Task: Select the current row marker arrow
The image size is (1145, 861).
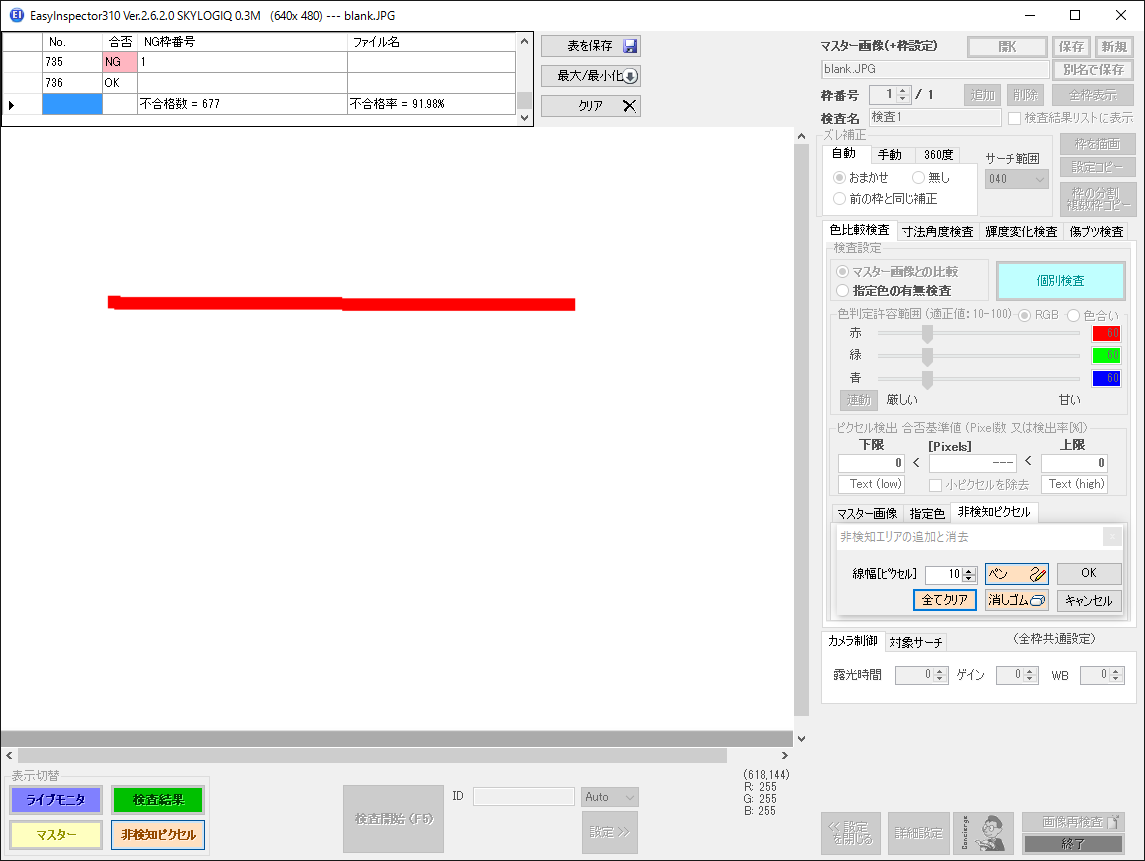Action: [12, 105]
